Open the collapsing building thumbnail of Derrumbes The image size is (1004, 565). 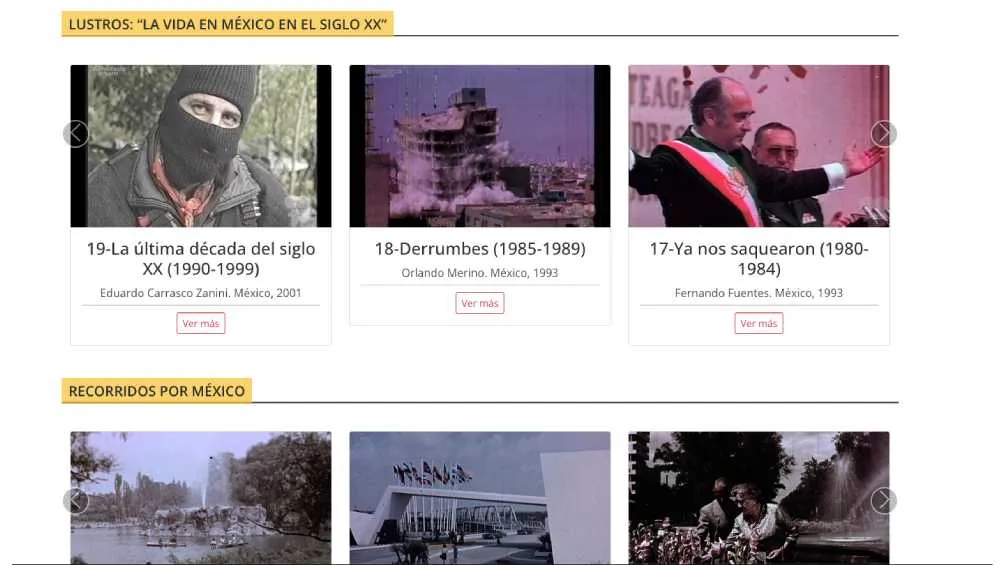(480, 146)
